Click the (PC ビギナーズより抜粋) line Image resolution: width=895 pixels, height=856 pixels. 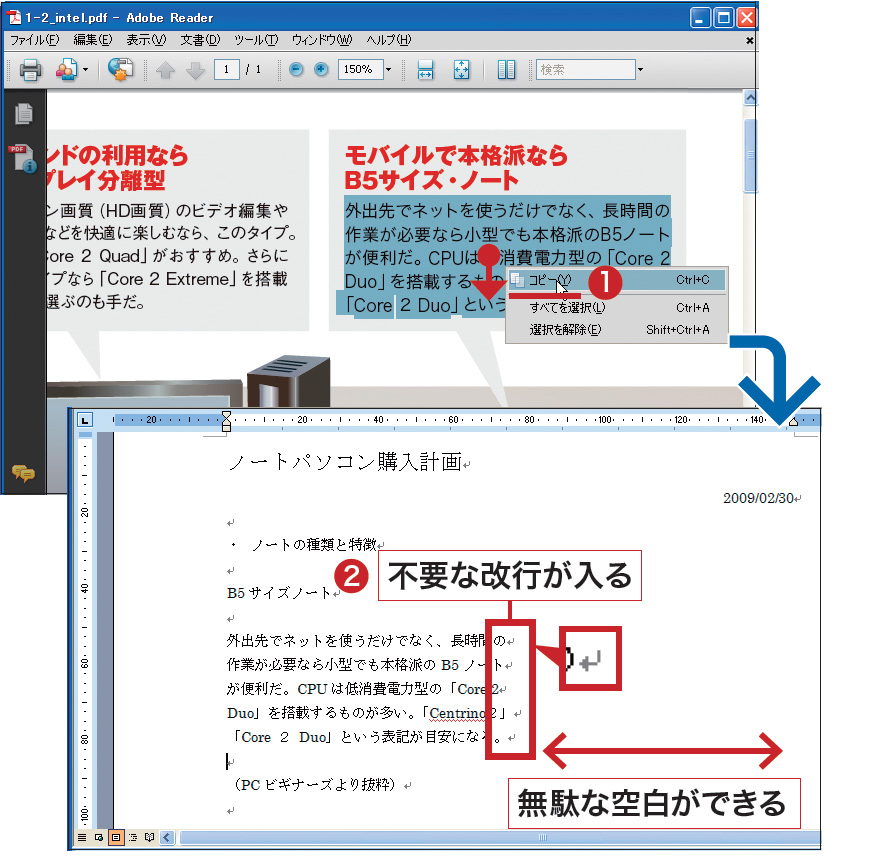point(315,785)
